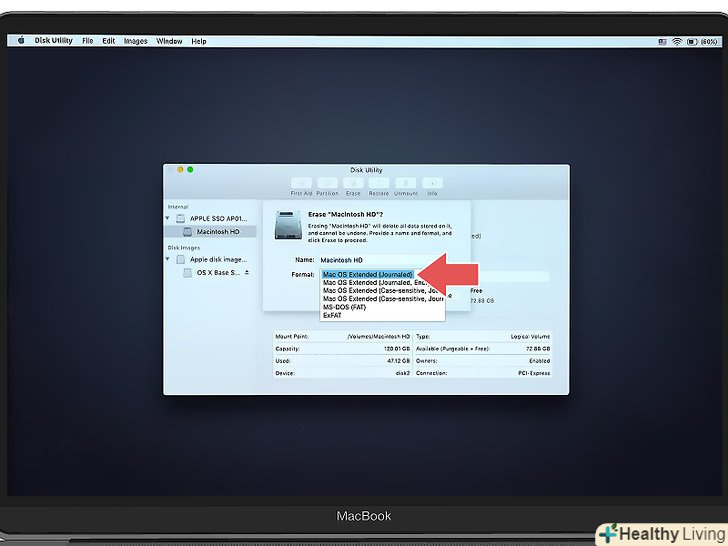Screen dimensions: 728x546
Task: Click the green zoom window button
Action: (190, 169)
